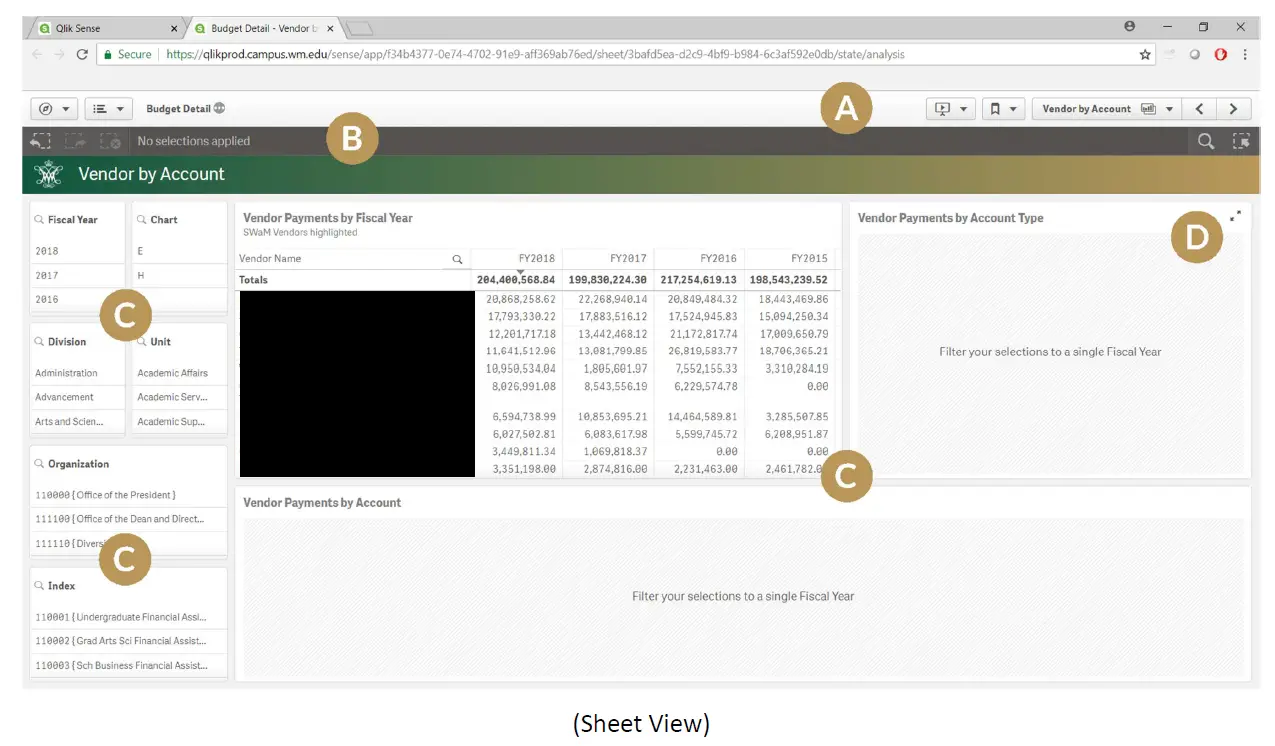Switch to the Qlik Sense browser tab
Screen dimensions: 1275x746
[x=108, y=28]
